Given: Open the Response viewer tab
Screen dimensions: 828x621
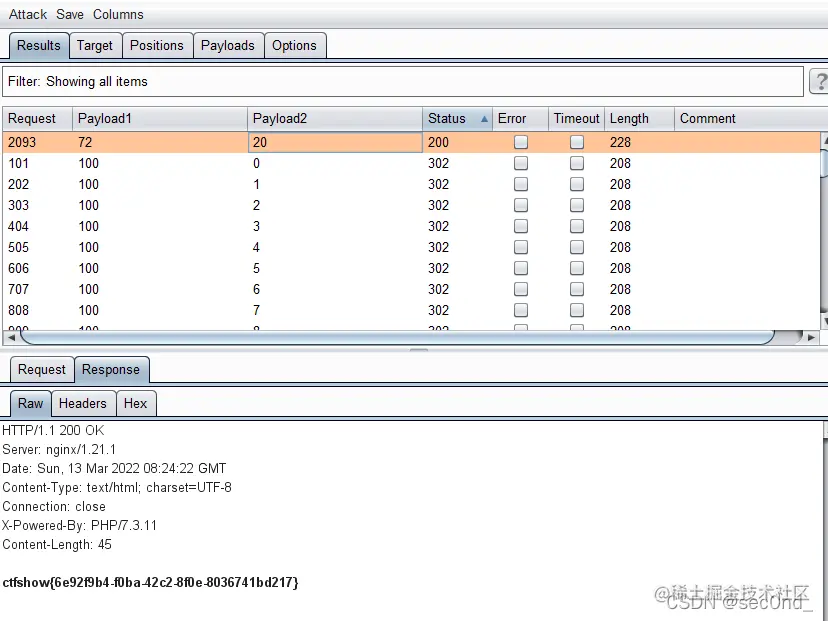Looking at the screenshot, I should [x=111, y=369].
